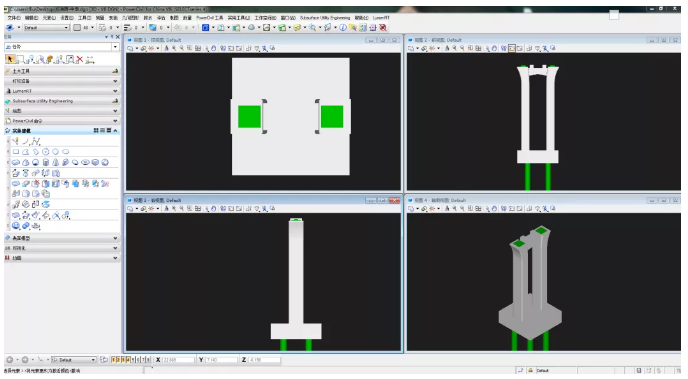Click the Extrude solid tool
Image resolution: width=688 pixels, height=379 pixels.
coord(16,173)
